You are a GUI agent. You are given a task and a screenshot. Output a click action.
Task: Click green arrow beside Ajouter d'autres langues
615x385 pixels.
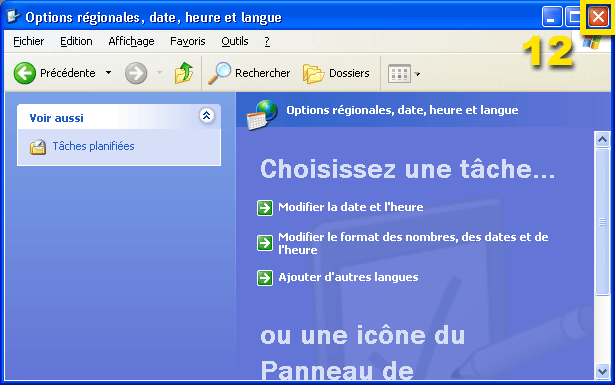pyautogui.click(x=265, y=278)
